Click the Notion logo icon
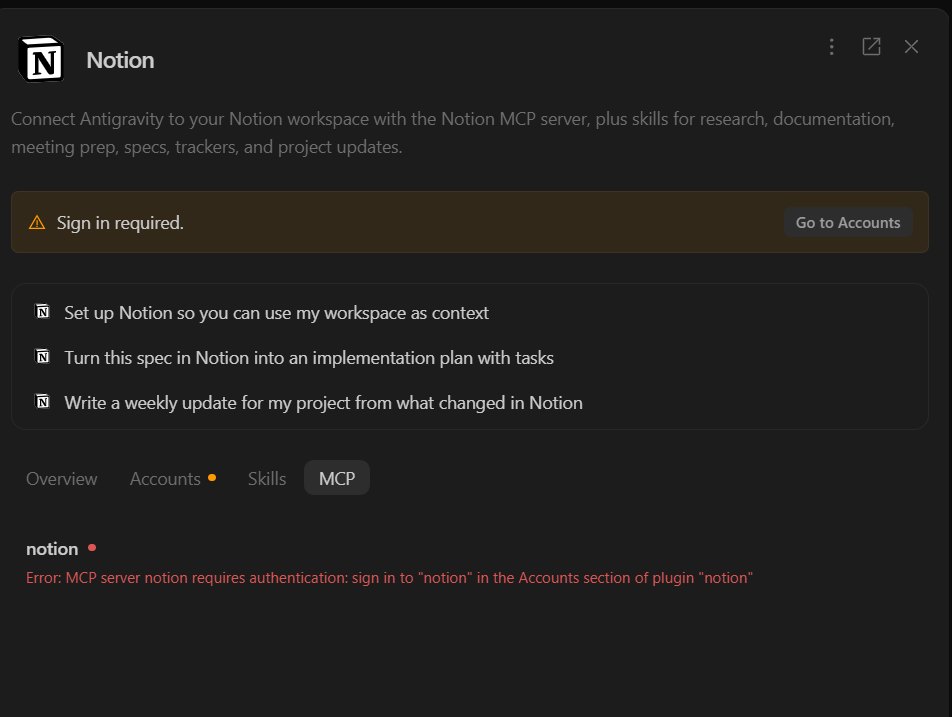 (x=41, y=59)
